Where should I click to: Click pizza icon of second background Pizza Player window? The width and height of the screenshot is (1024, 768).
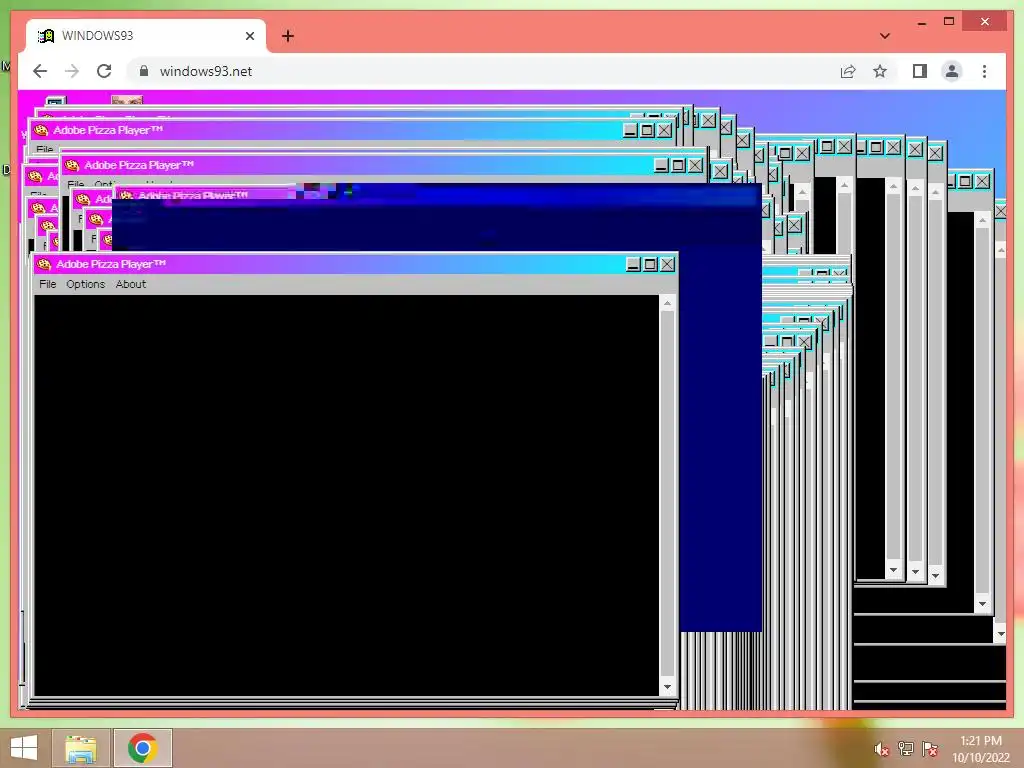pyautogui.click(x=72, y=165)
